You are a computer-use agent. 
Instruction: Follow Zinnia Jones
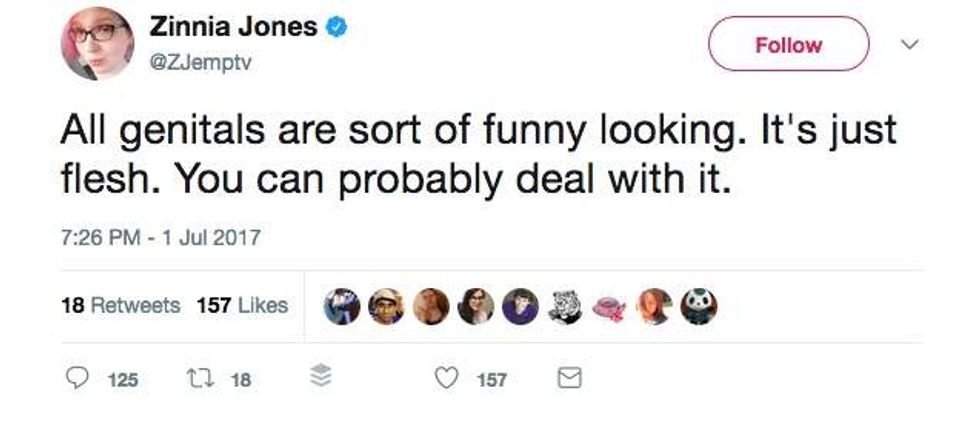tap(789, 45)
